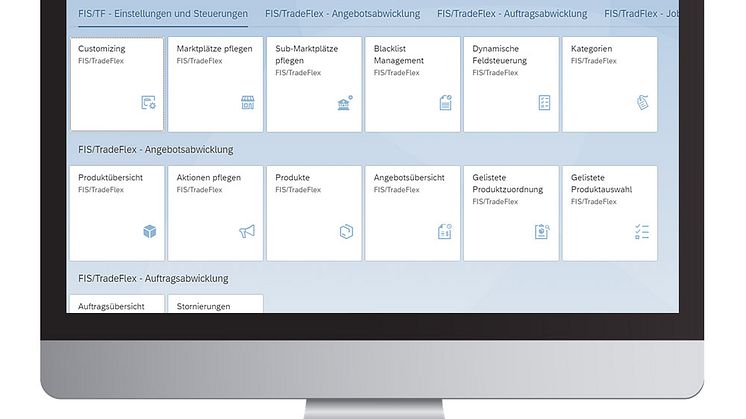Open the Produkte tile
The width and height of the screenshot is (746, 419).
pyautogui.click(x=314, y=213)
